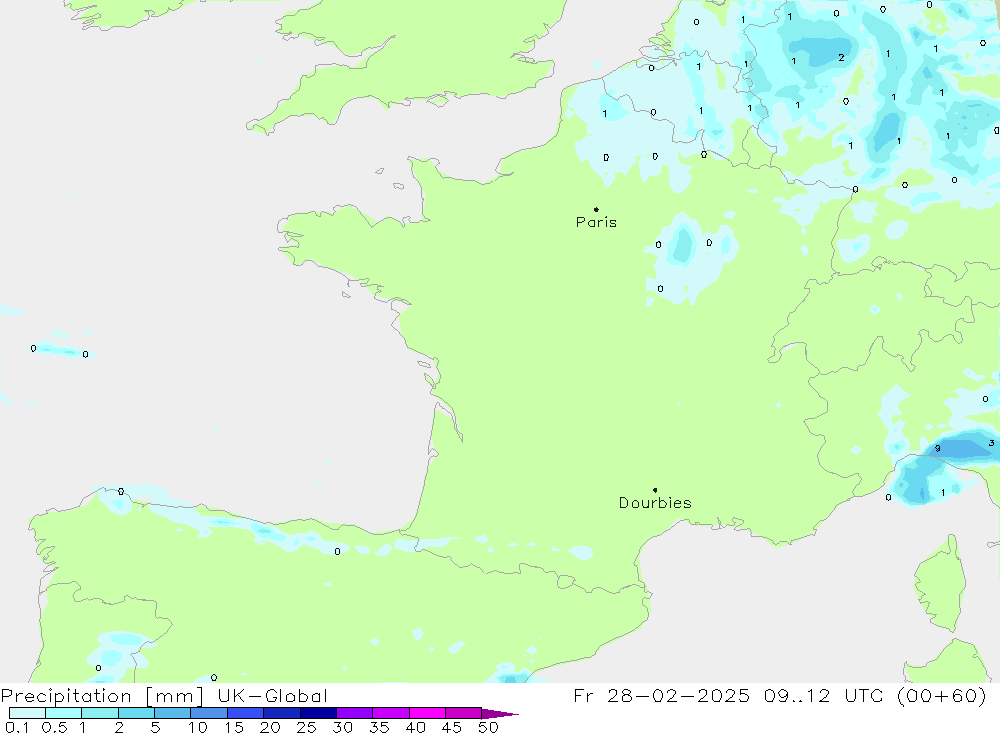This screenshot has height=733, width=1000.
Task: Click the legend label '0.5'
Action: (x=54, y=727)
